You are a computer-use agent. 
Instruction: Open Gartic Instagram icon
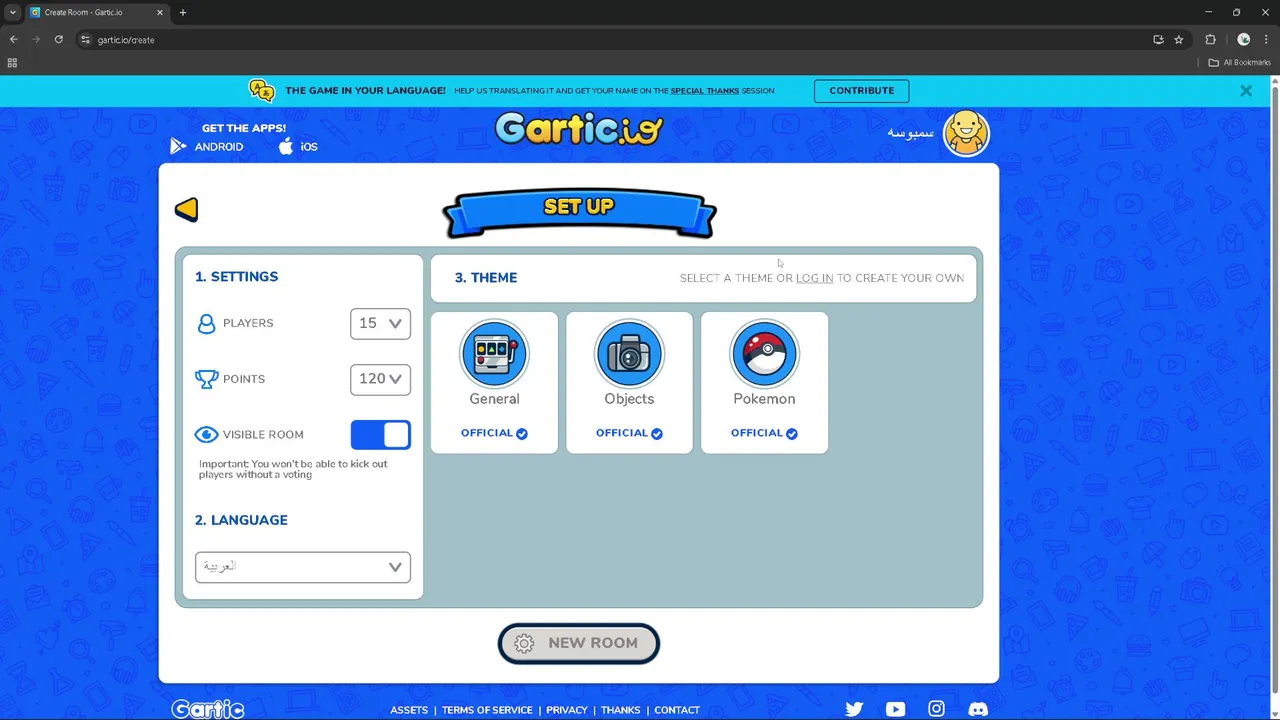[x=936, y=709]
